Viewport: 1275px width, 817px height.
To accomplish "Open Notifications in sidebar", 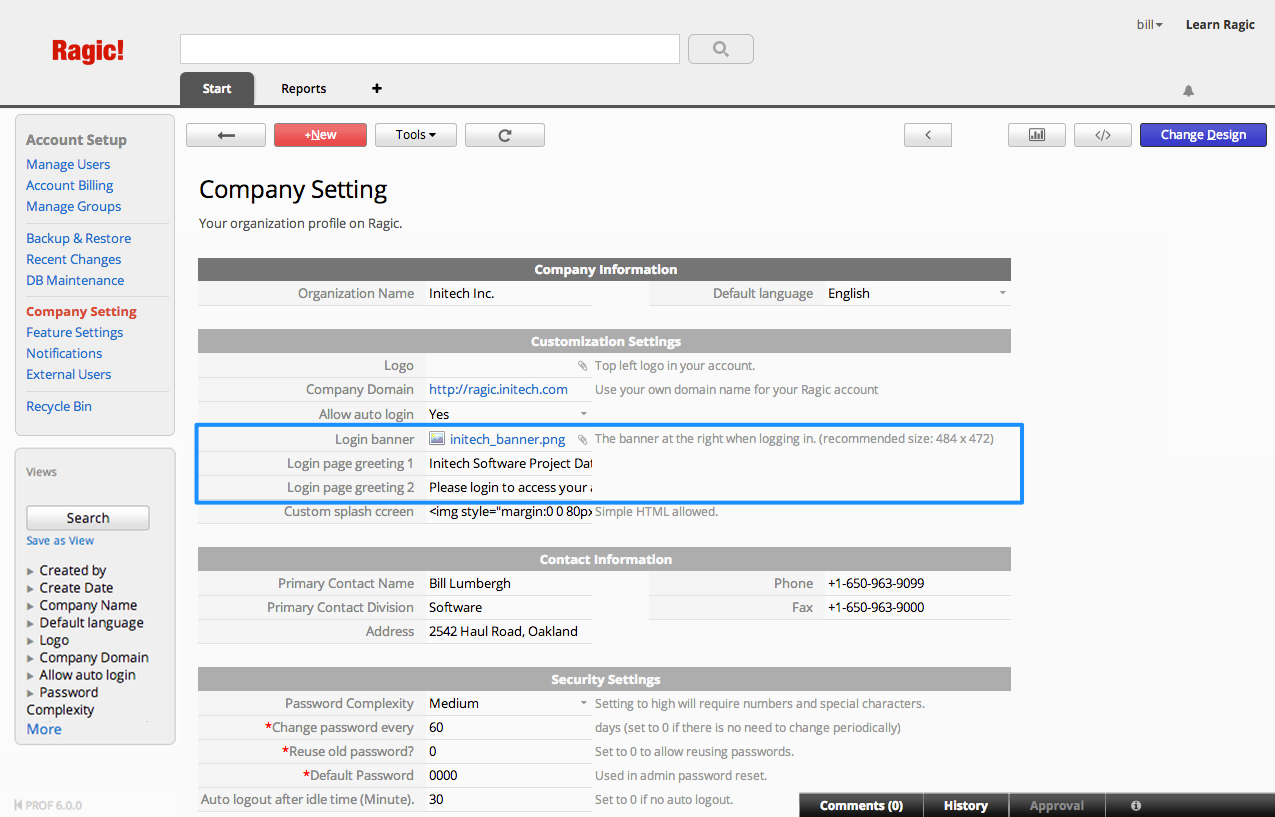I will pos(64,354).
